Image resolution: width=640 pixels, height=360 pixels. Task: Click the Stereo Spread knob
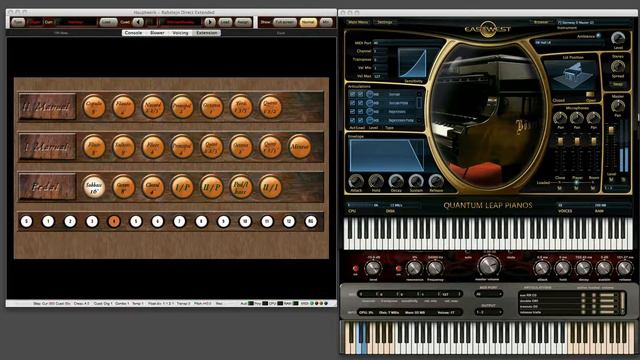pyautogui.click(x=618, y=66)
